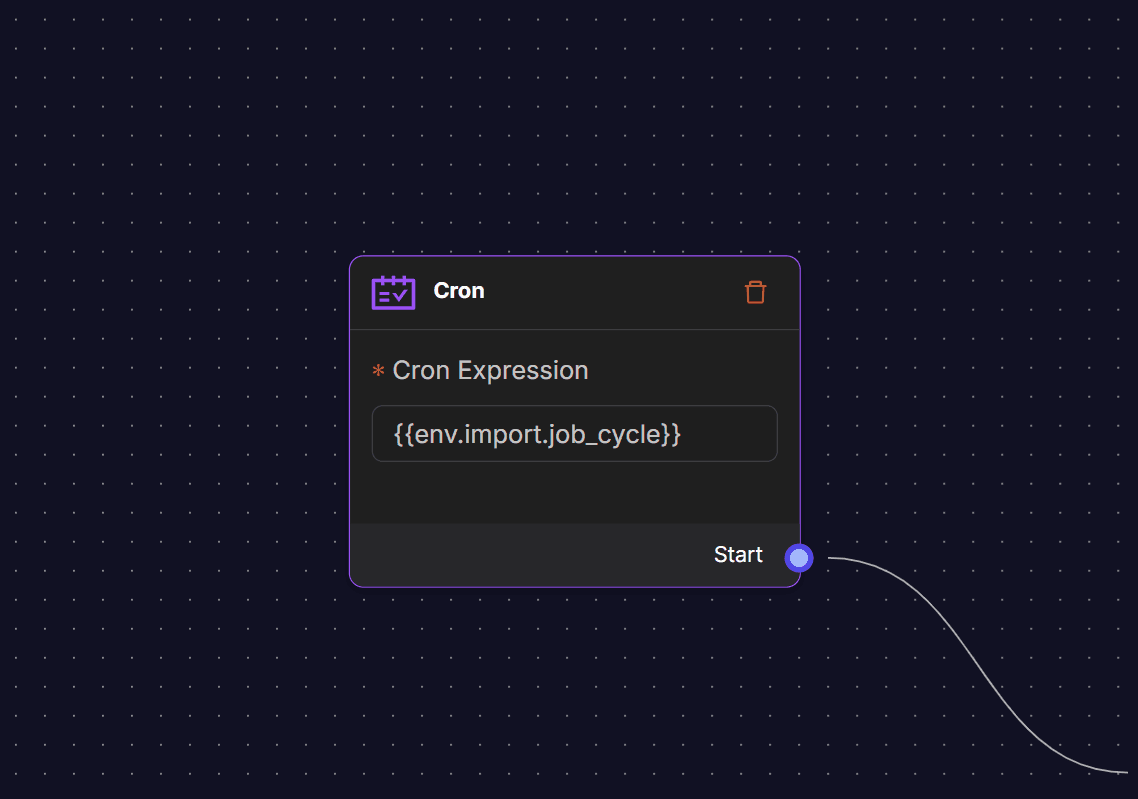Select the Cron node title text
The image size is (1138, 799).
458,291
